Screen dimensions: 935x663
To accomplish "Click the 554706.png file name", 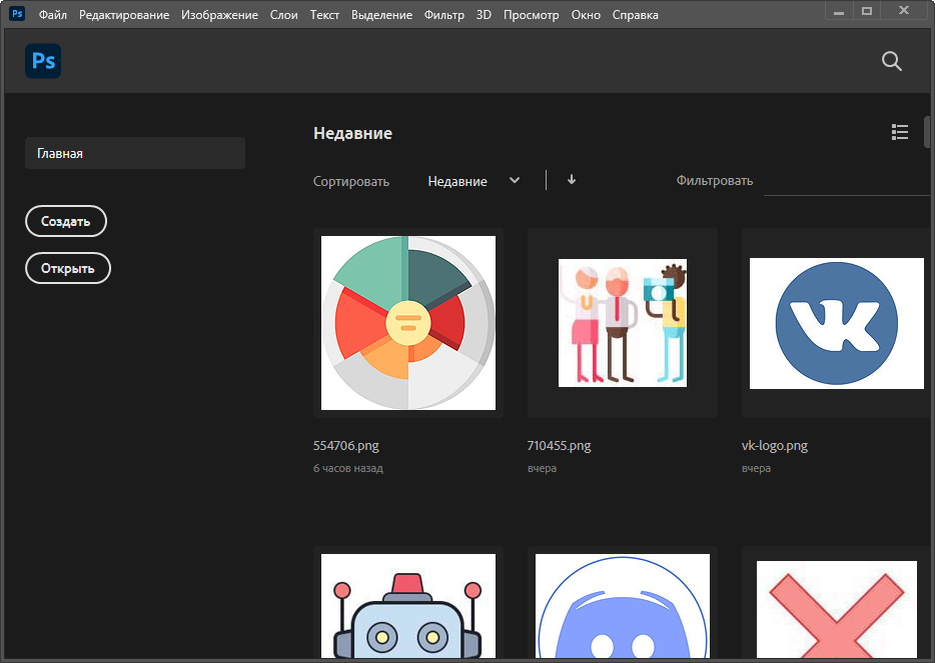I will (x=346, y=445).
